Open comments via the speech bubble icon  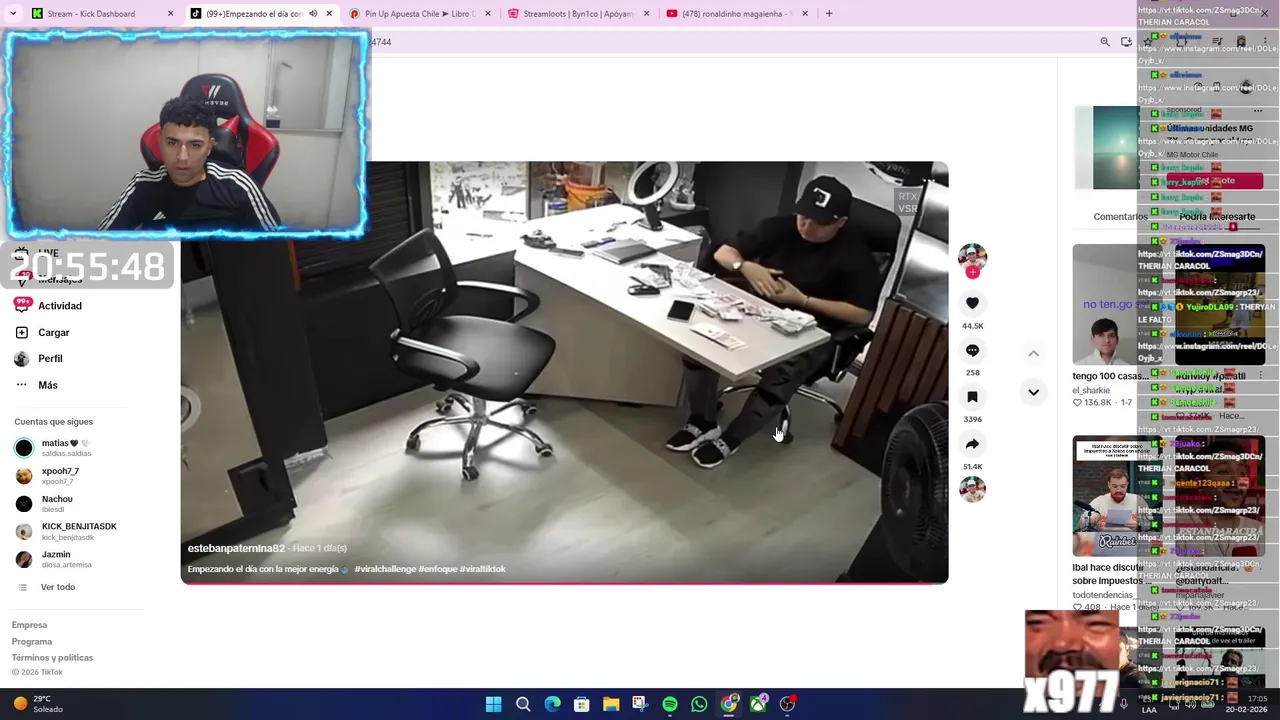point(972,350)
